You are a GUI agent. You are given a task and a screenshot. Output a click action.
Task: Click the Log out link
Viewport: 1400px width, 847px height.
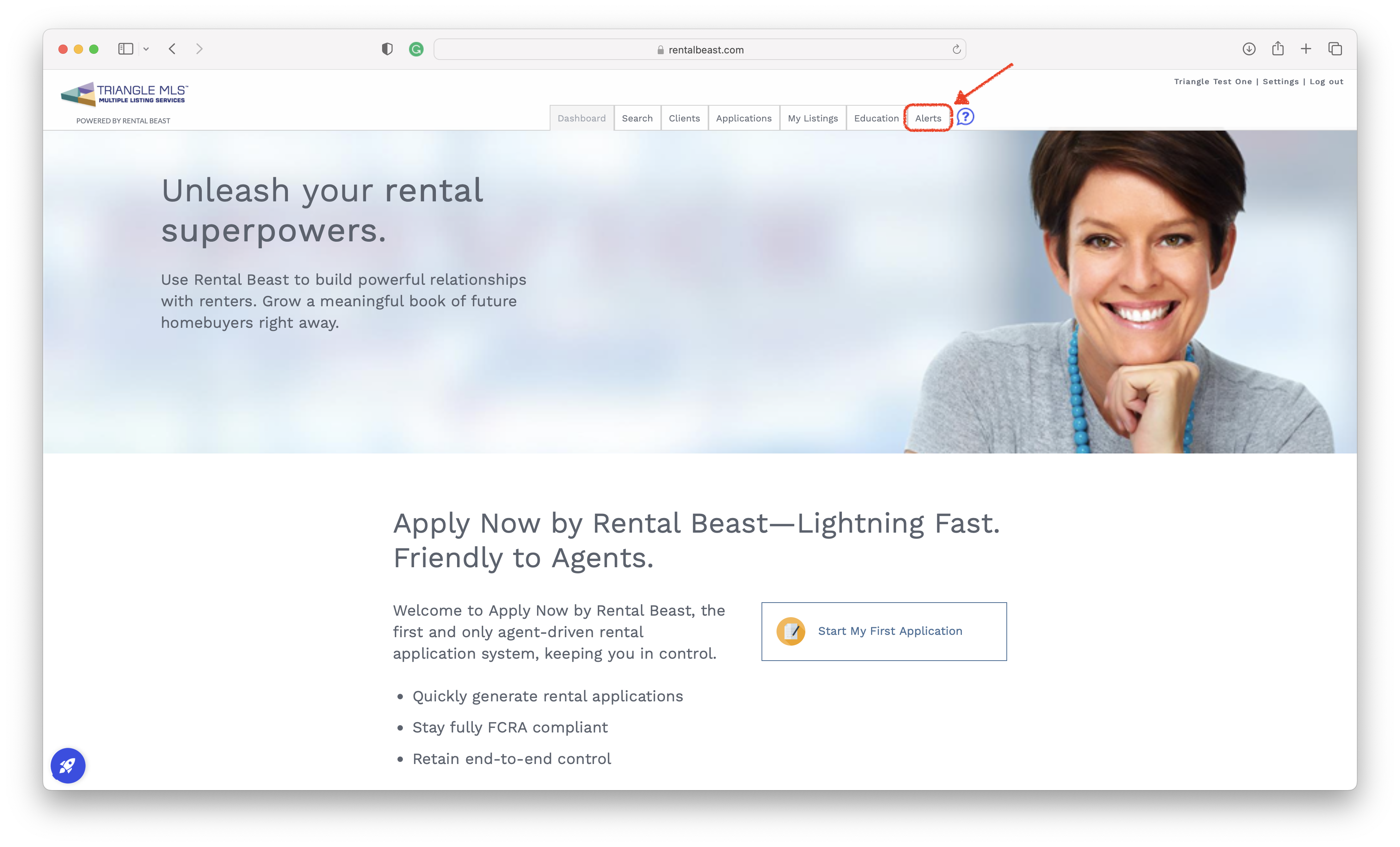pos(1326,82)
